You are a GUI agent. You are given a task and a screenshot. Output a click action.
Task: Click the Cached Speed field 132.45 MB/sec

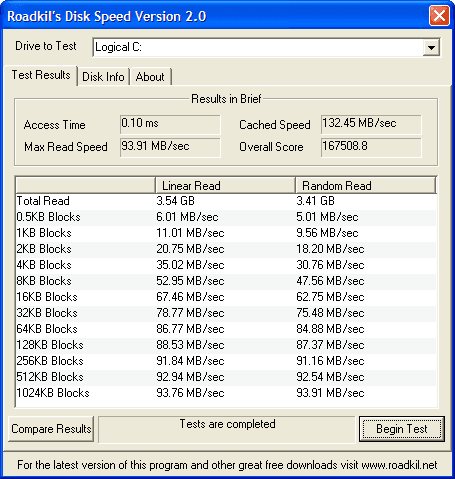371,124
